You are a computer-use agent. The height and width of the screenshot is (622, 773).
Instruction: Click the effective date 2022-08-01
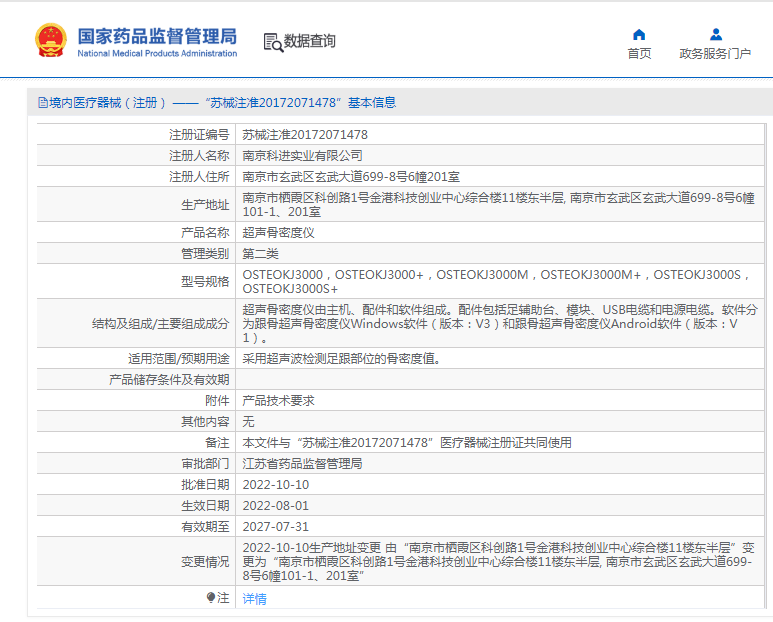pyautogui.click(x=276, y=506)
